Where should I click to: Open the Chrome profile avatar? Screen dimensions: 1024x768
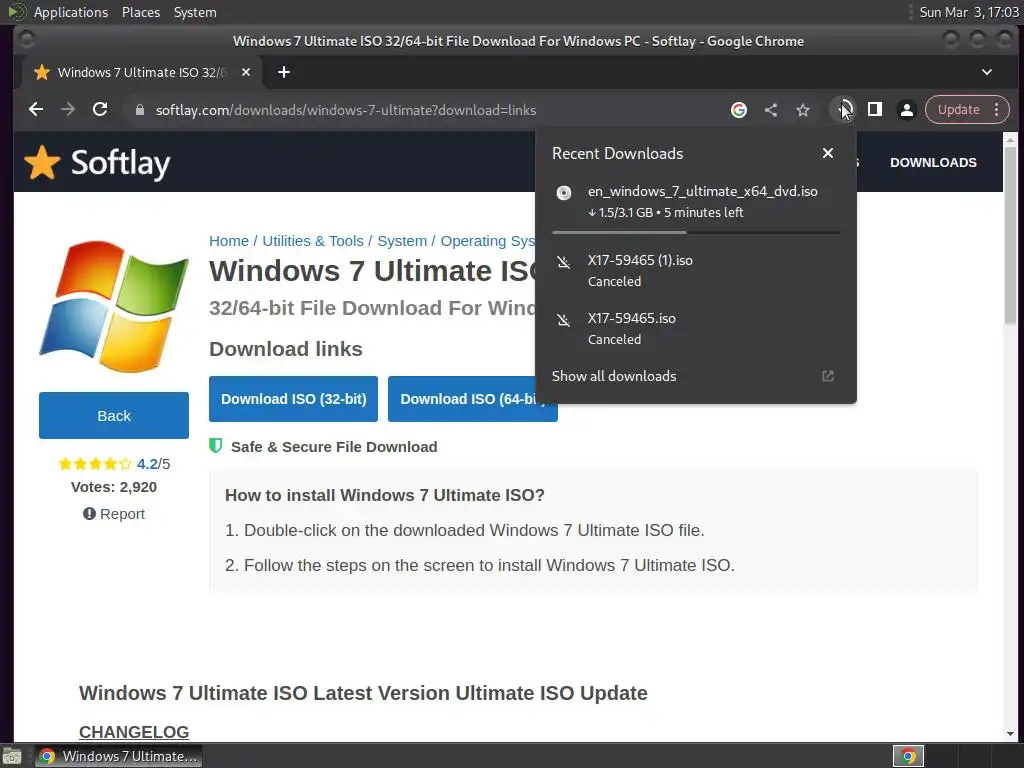[906, 110]
